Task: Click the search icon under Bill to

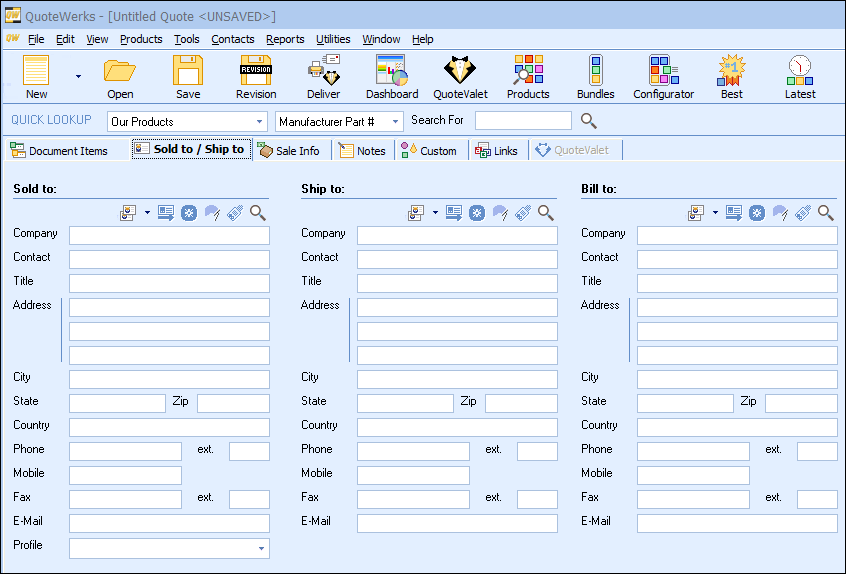Action: (825, 213)
